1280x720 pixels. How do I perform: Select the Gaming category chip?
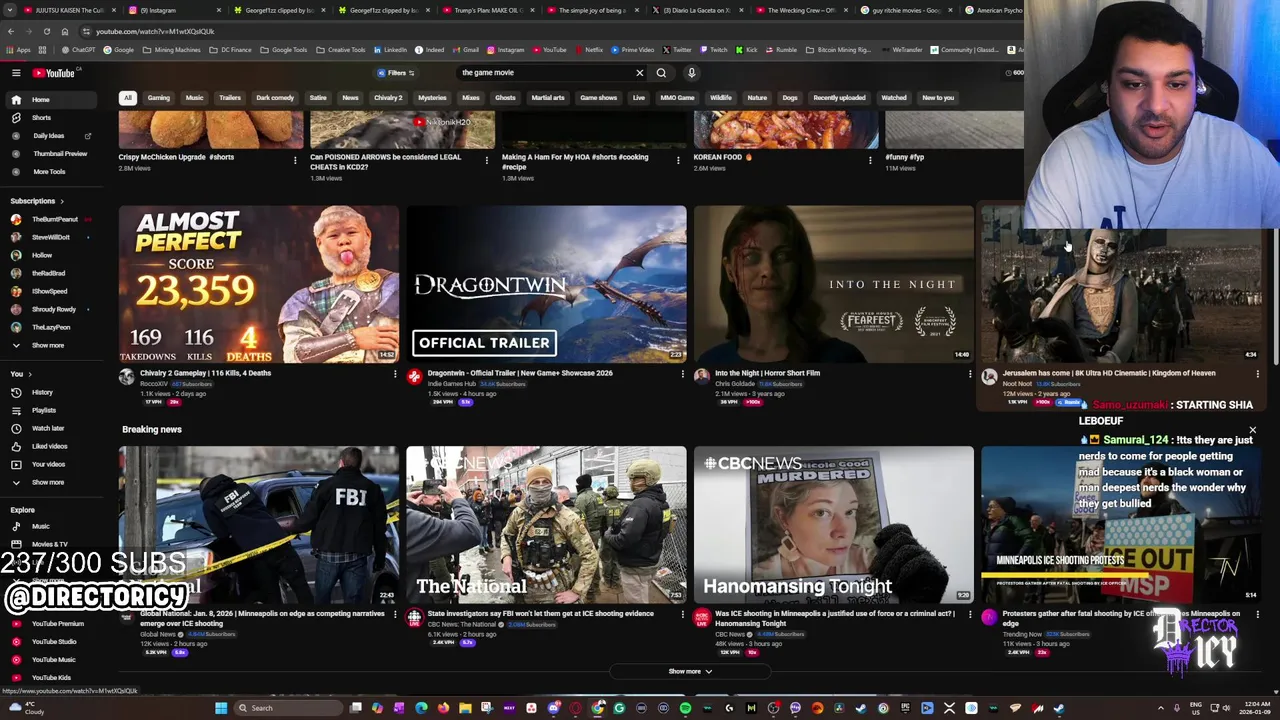158,98
